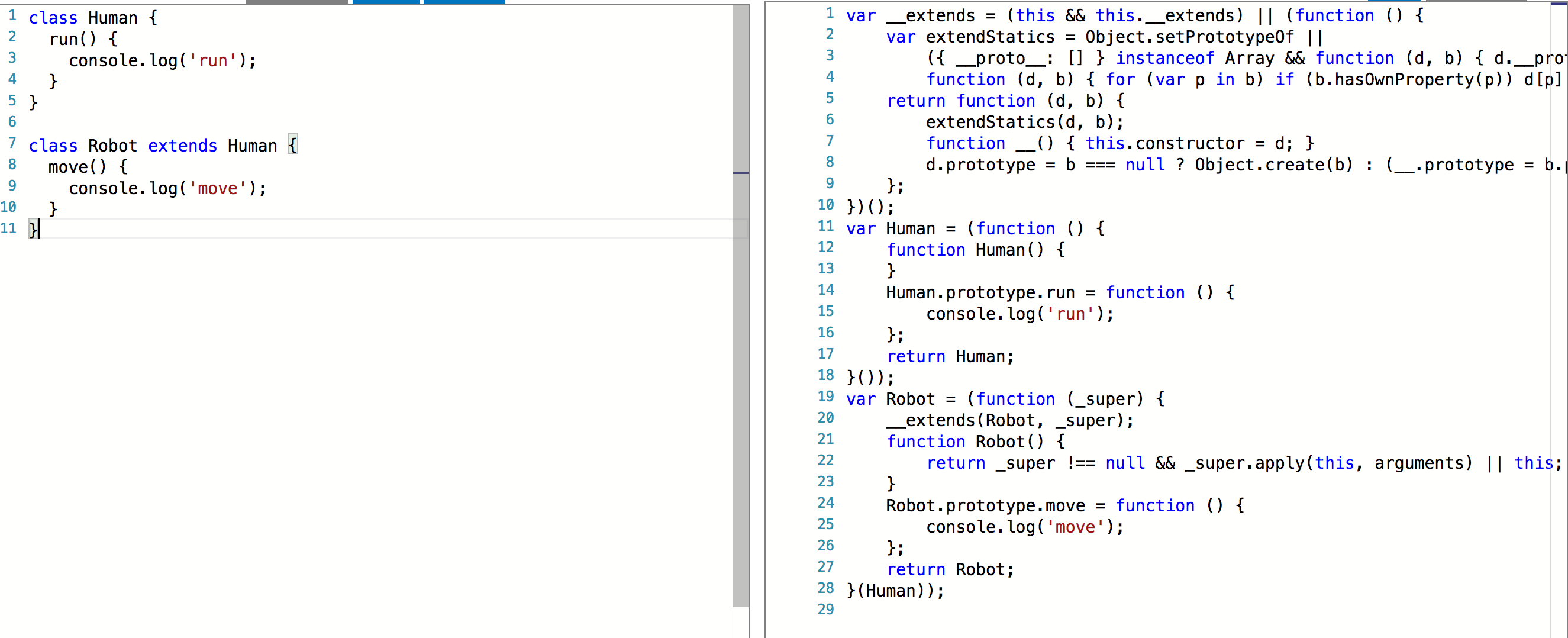The image size is (1568, 638).
Task: Click 'return Robot;' in the right editor
Action: tap(950, 569)
